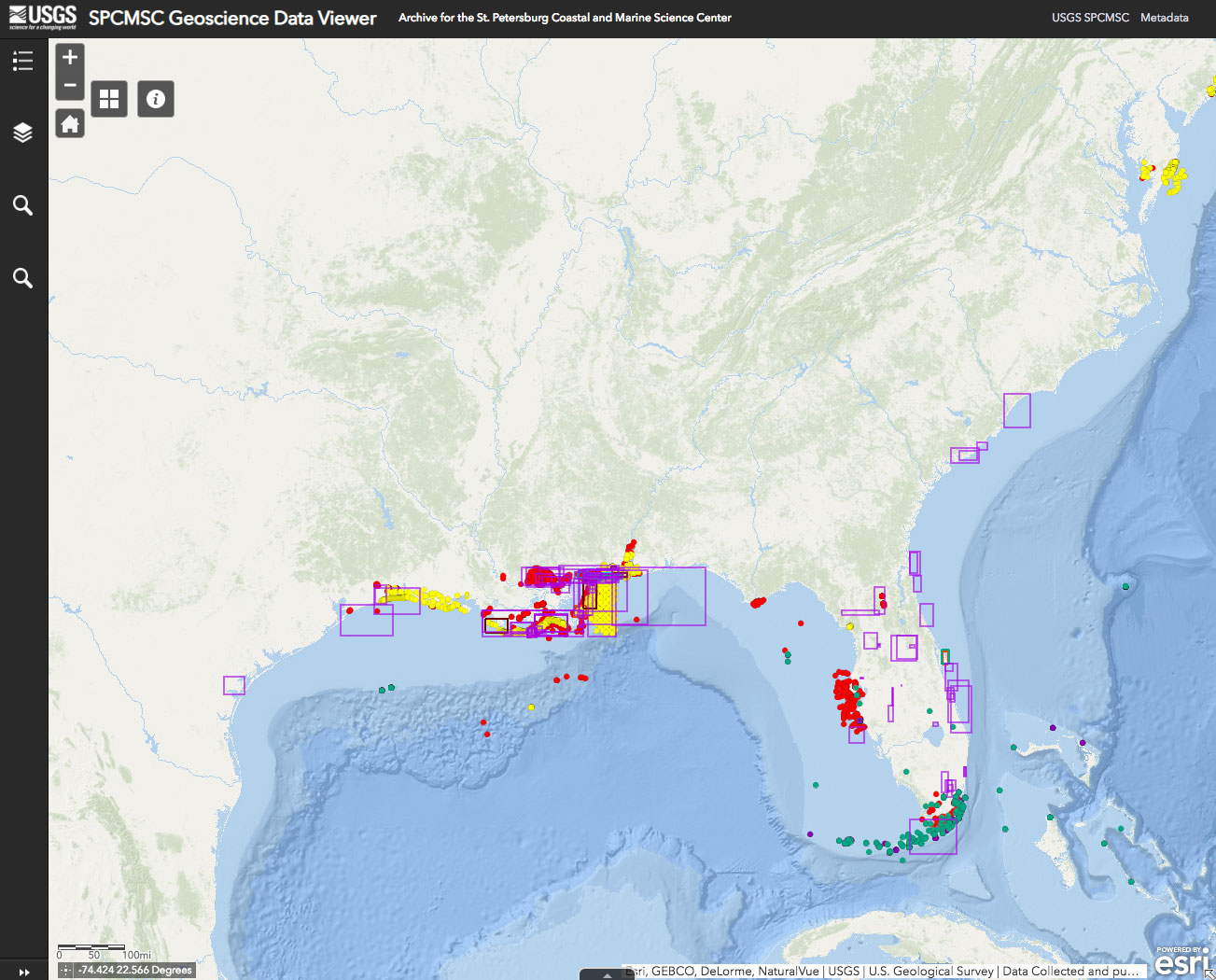Click the upper magnifier search icon in sidebar
The width and height of the screenshot is (1216, 980).
point(23,205)
